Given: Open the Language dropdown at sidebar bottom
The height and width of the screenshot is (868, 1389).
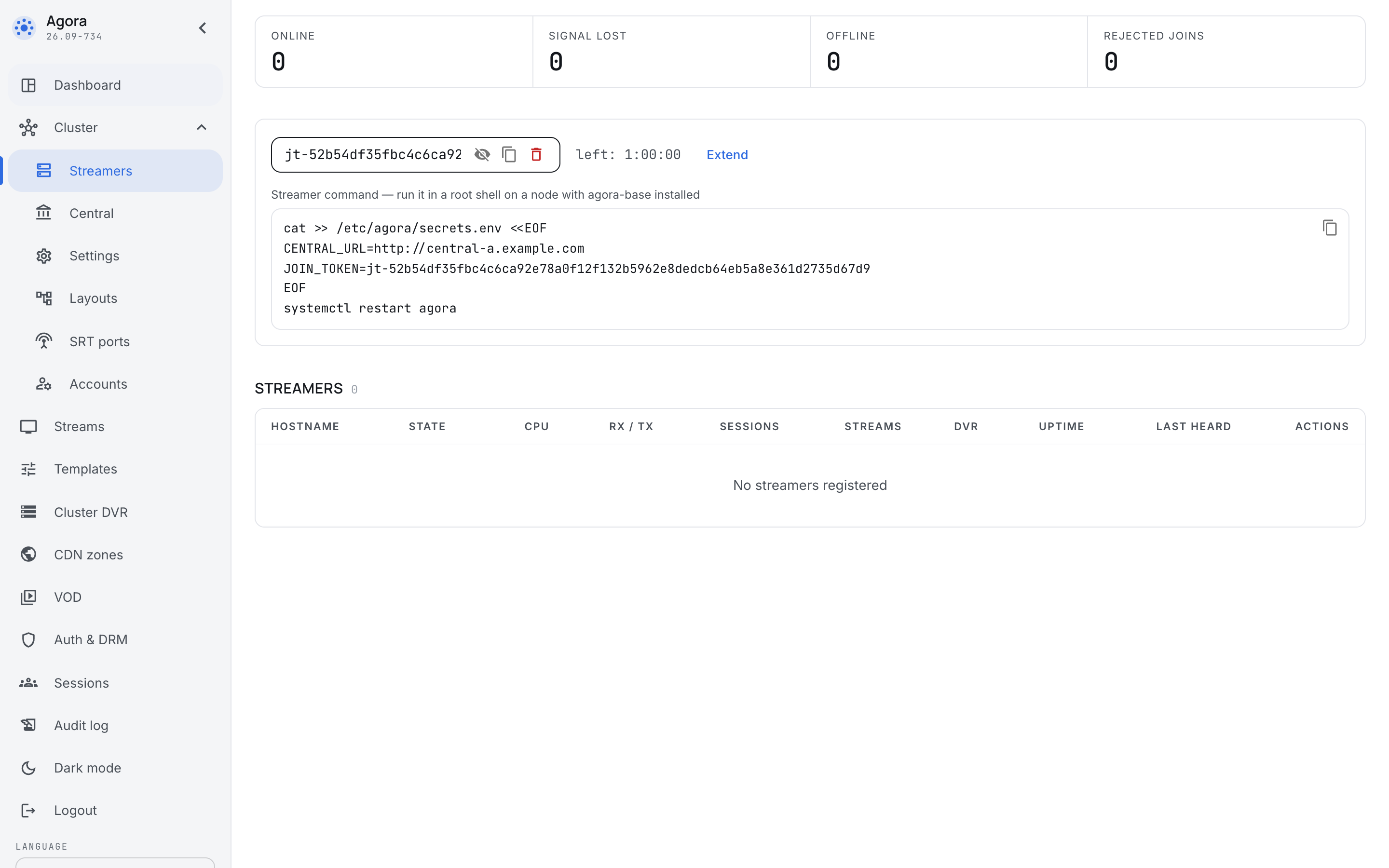Looking at the screenshot, I should pyautogui.click(x=115, y=862).
